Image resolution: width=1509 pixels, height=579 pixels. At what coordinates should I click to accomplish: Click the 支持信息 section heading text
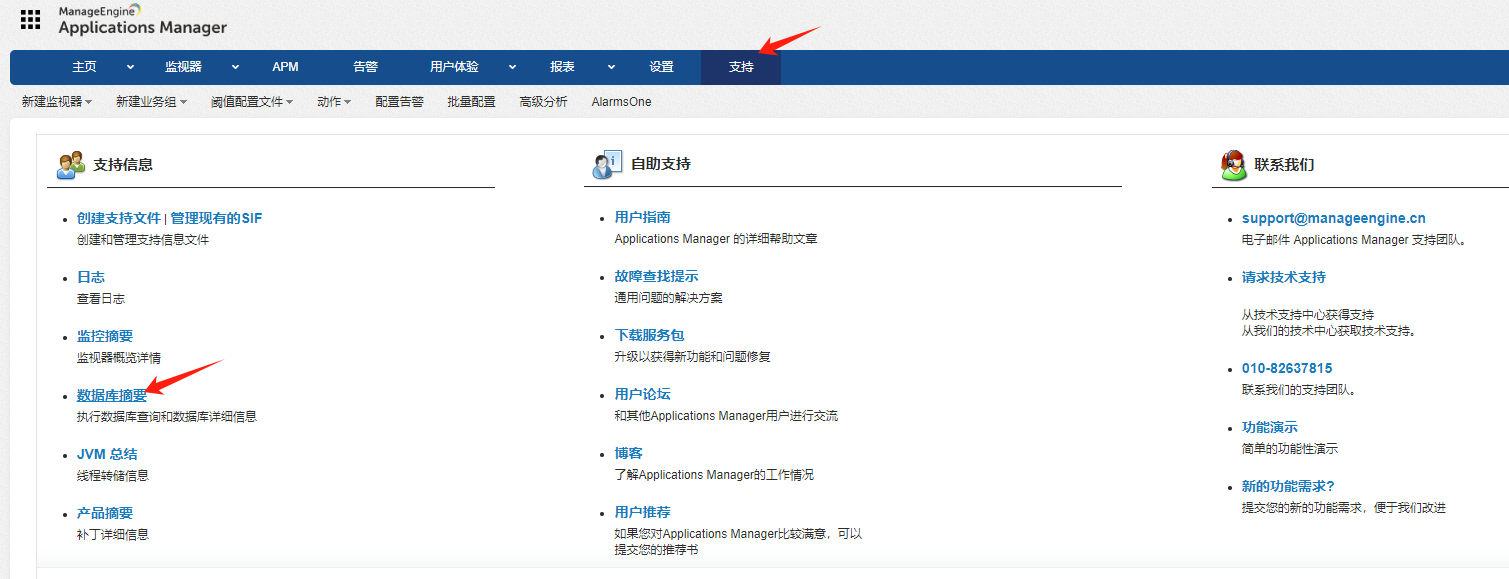(123, 164)
